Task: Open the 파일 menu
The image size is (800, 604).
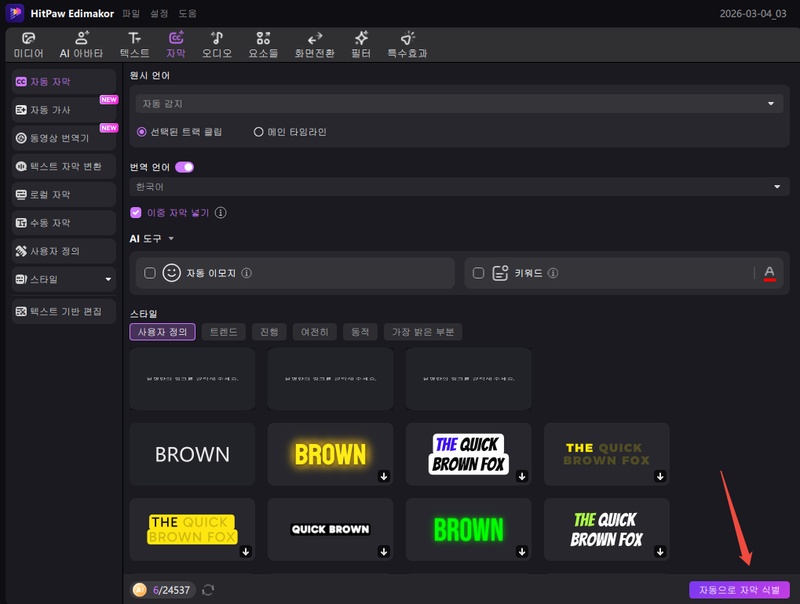Action: (131, 14)
